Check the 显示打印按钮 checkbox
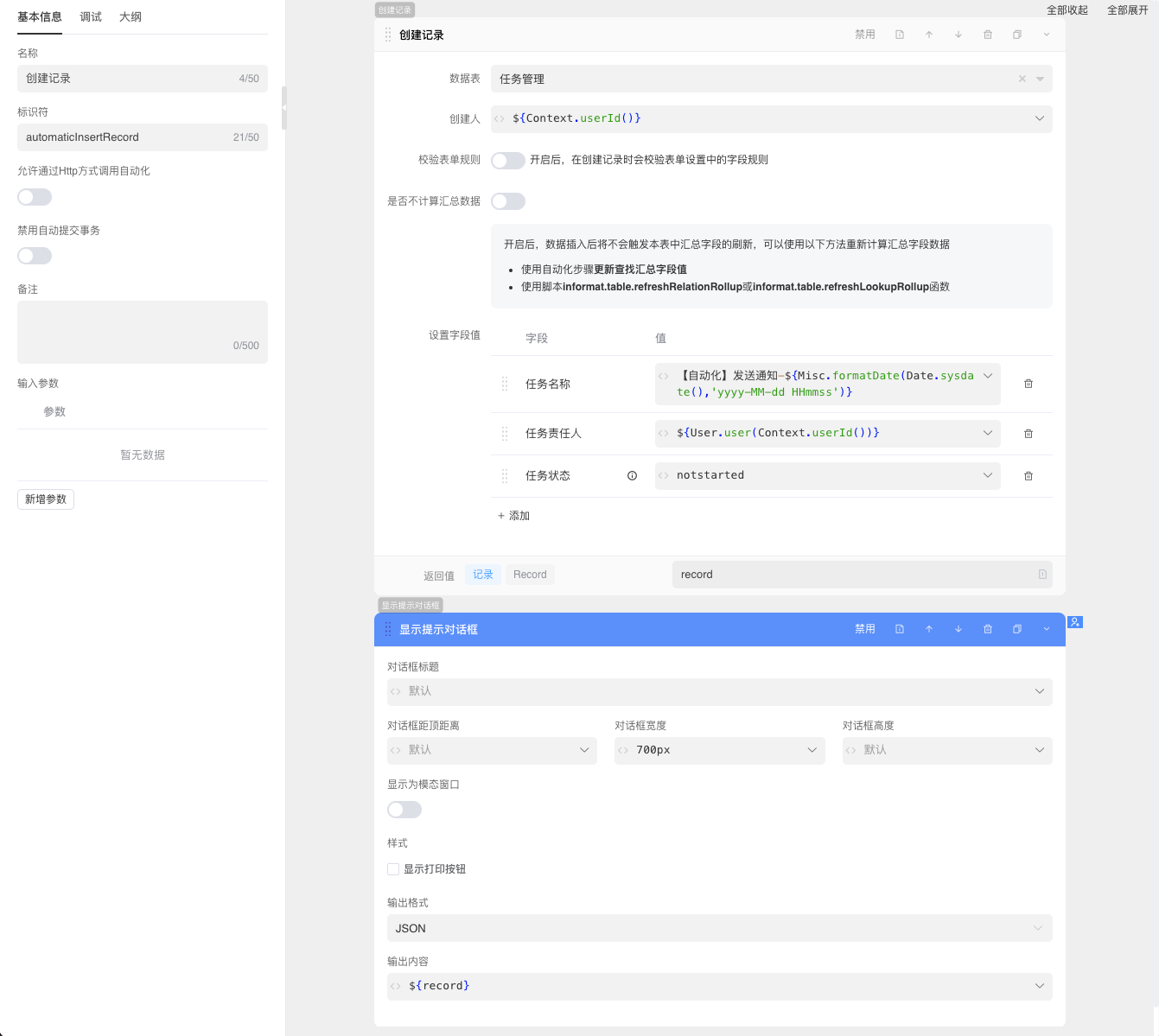The image size is (1159, 1036). [x=393, y=869]
